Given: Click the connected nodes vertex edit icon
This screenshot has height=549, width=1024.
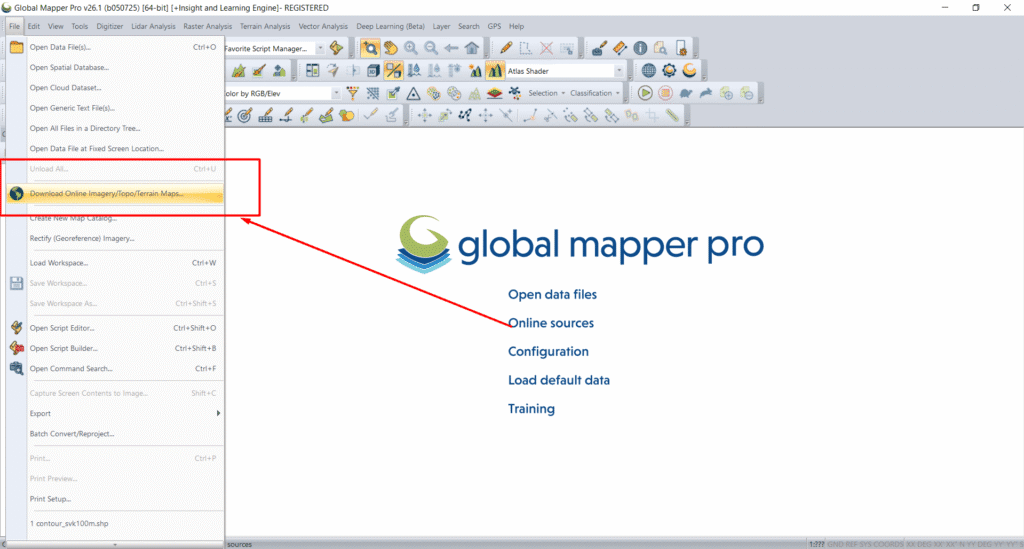Looking at the screenshot, I should coord(465,116).
